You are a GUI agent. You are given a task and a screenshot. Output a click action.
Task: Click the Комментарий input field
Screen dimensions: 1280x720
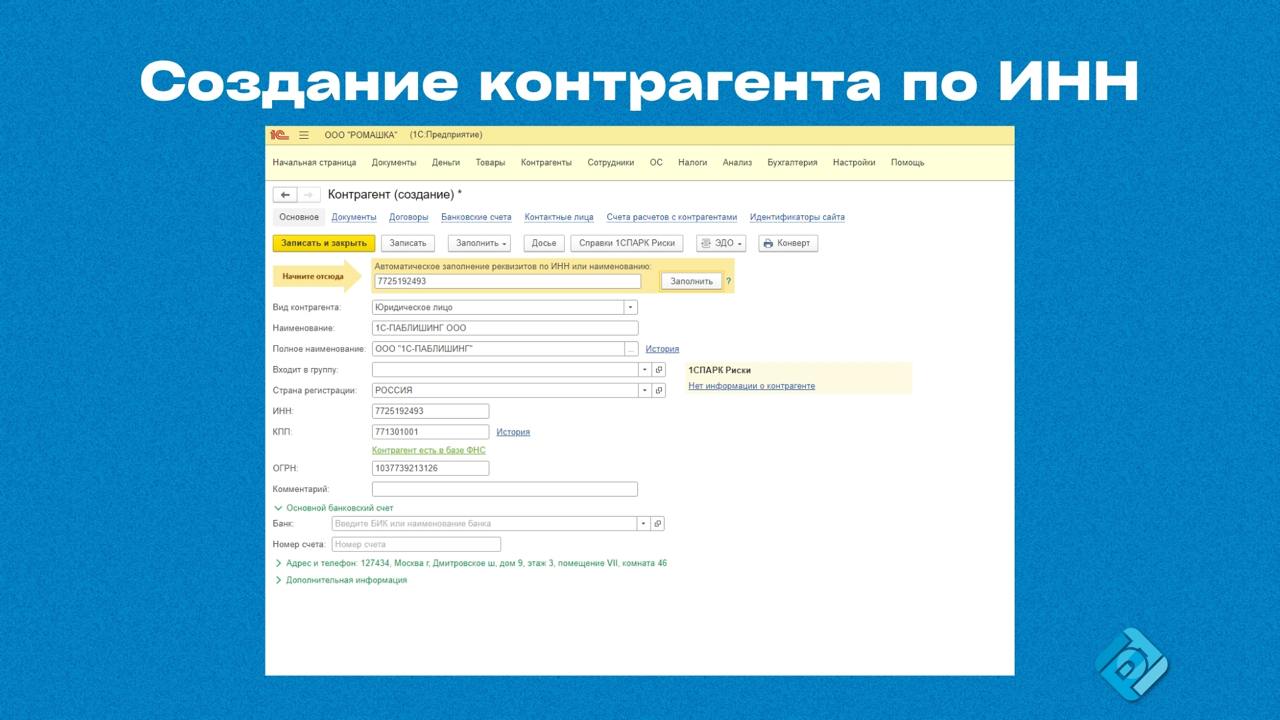[x=505, y=489]
